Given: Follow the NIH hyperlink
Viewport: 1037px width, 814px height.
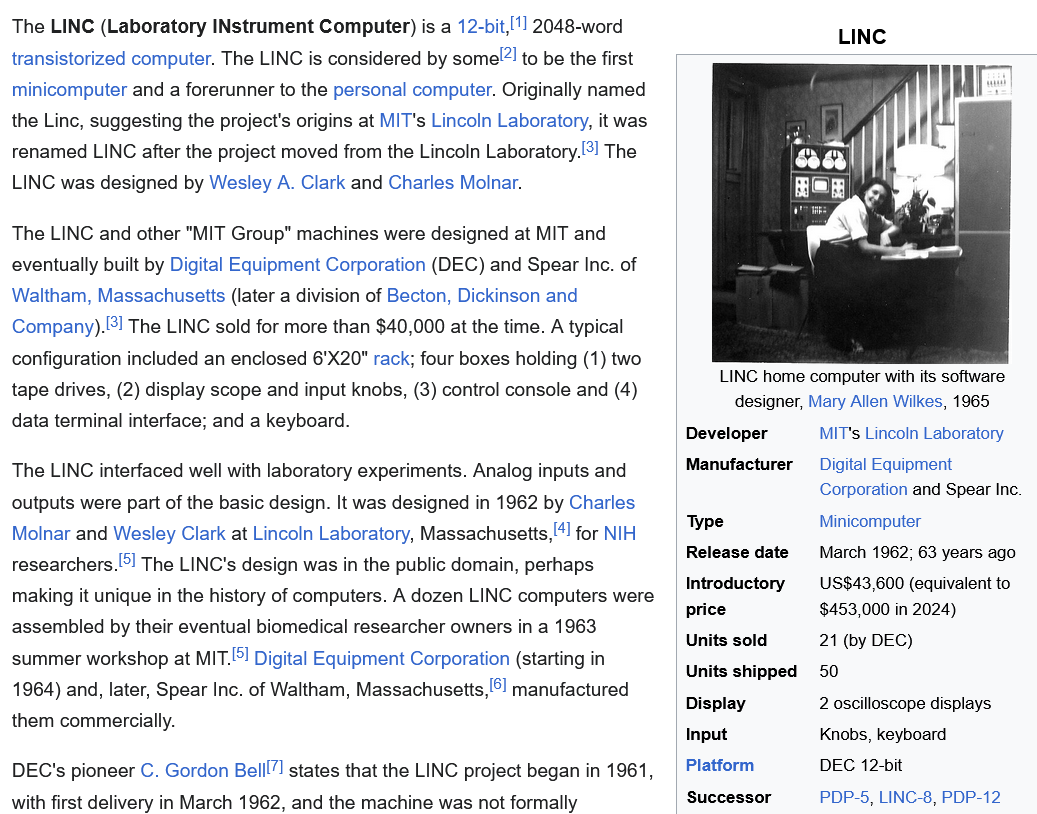Looking at the screenshot, I should [x=617, y=533].
